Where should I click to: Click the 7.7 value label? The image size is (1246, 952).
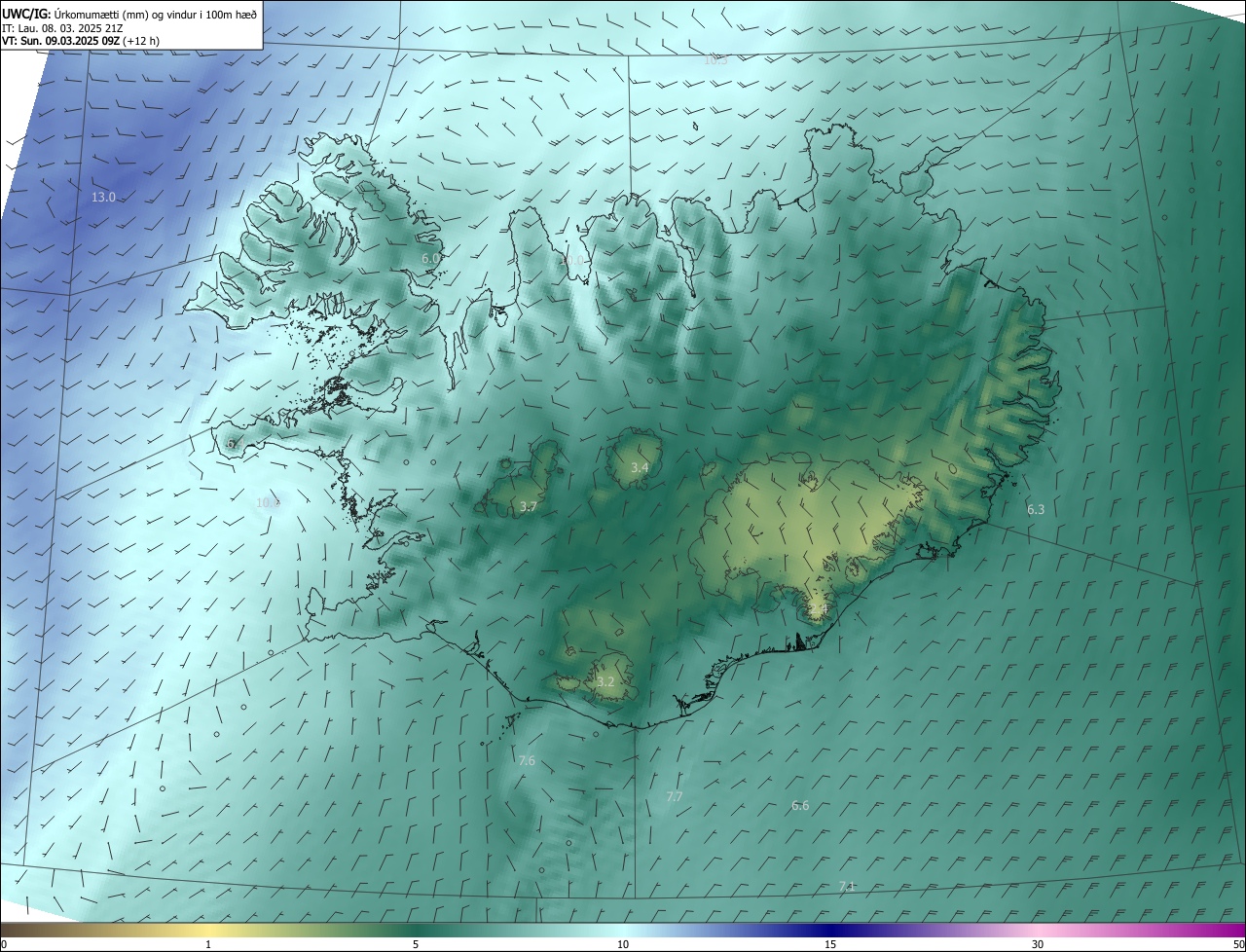click(675, 796)
